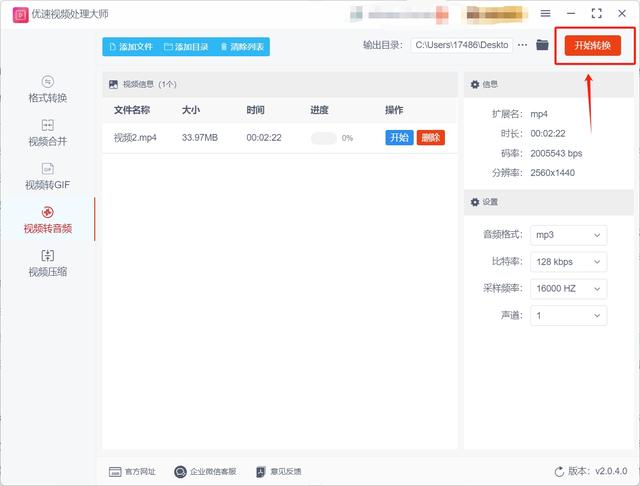The image size is (640, 486).
Task: Click the red 开始转换 start conversion button
Action: [x=593, y=45]
